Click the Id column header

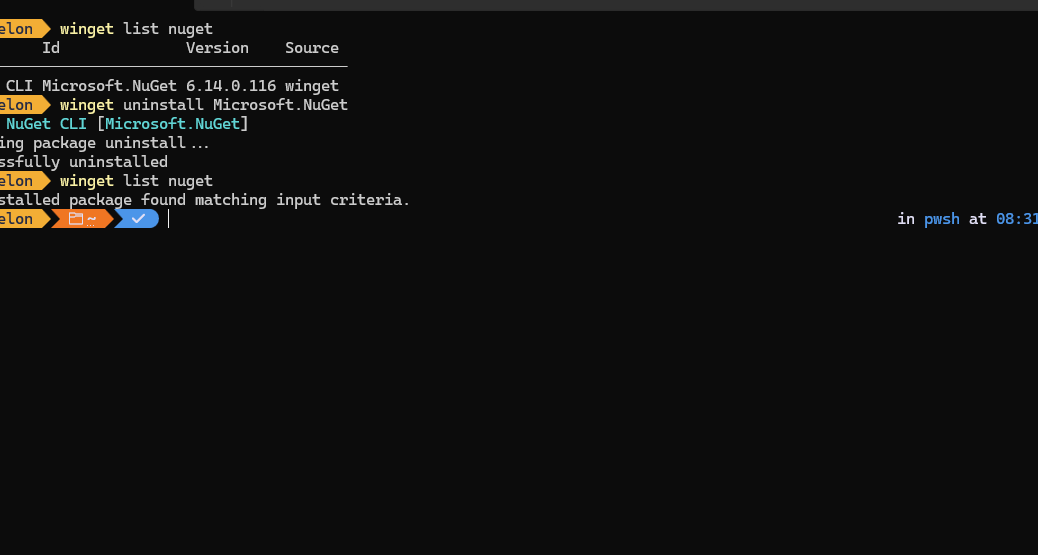(51, 48)
